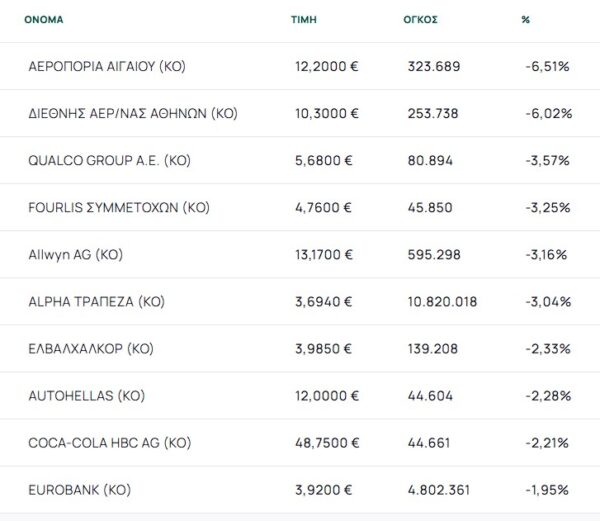The image size is (600, 521).
Task: Click the % change column header
Action: [526, 19]
